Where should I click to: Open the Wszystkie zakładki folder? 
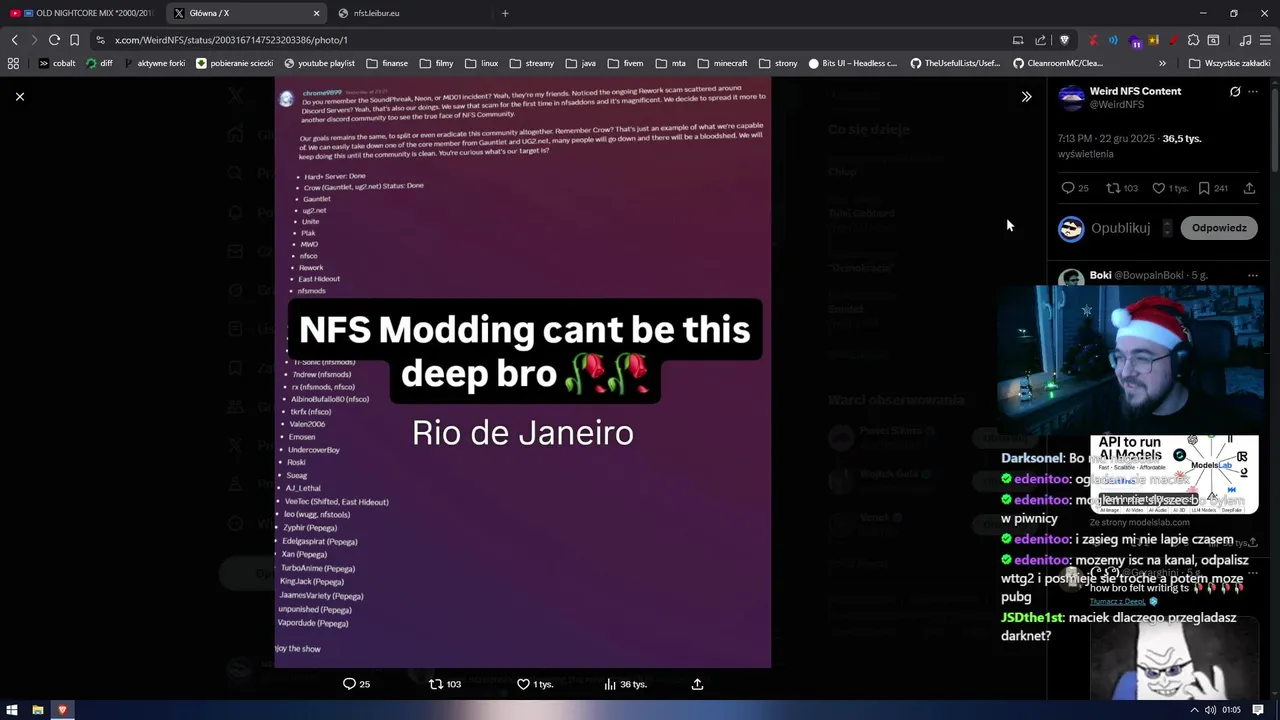coord(1229,63)
